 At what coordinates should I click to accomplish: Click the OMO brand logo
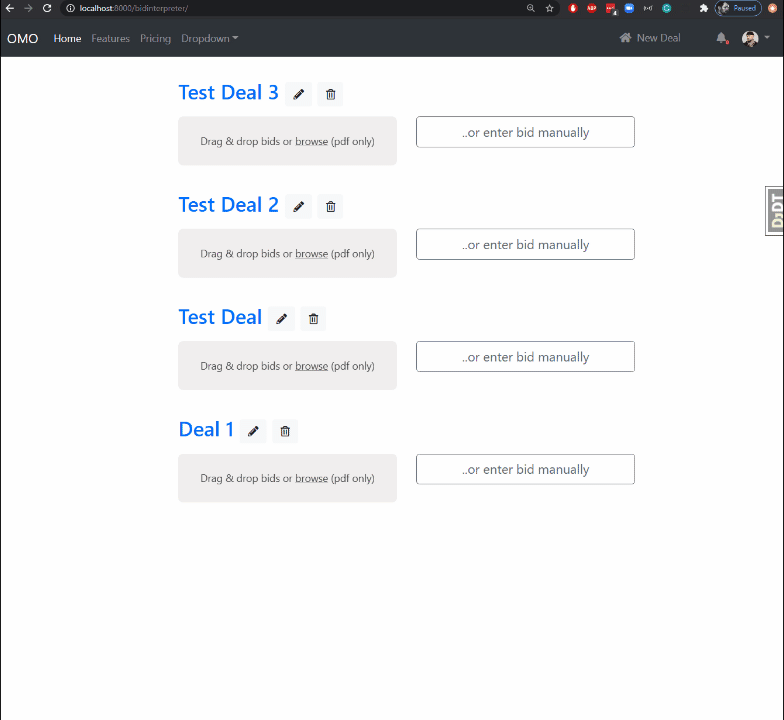pos(22,38)
